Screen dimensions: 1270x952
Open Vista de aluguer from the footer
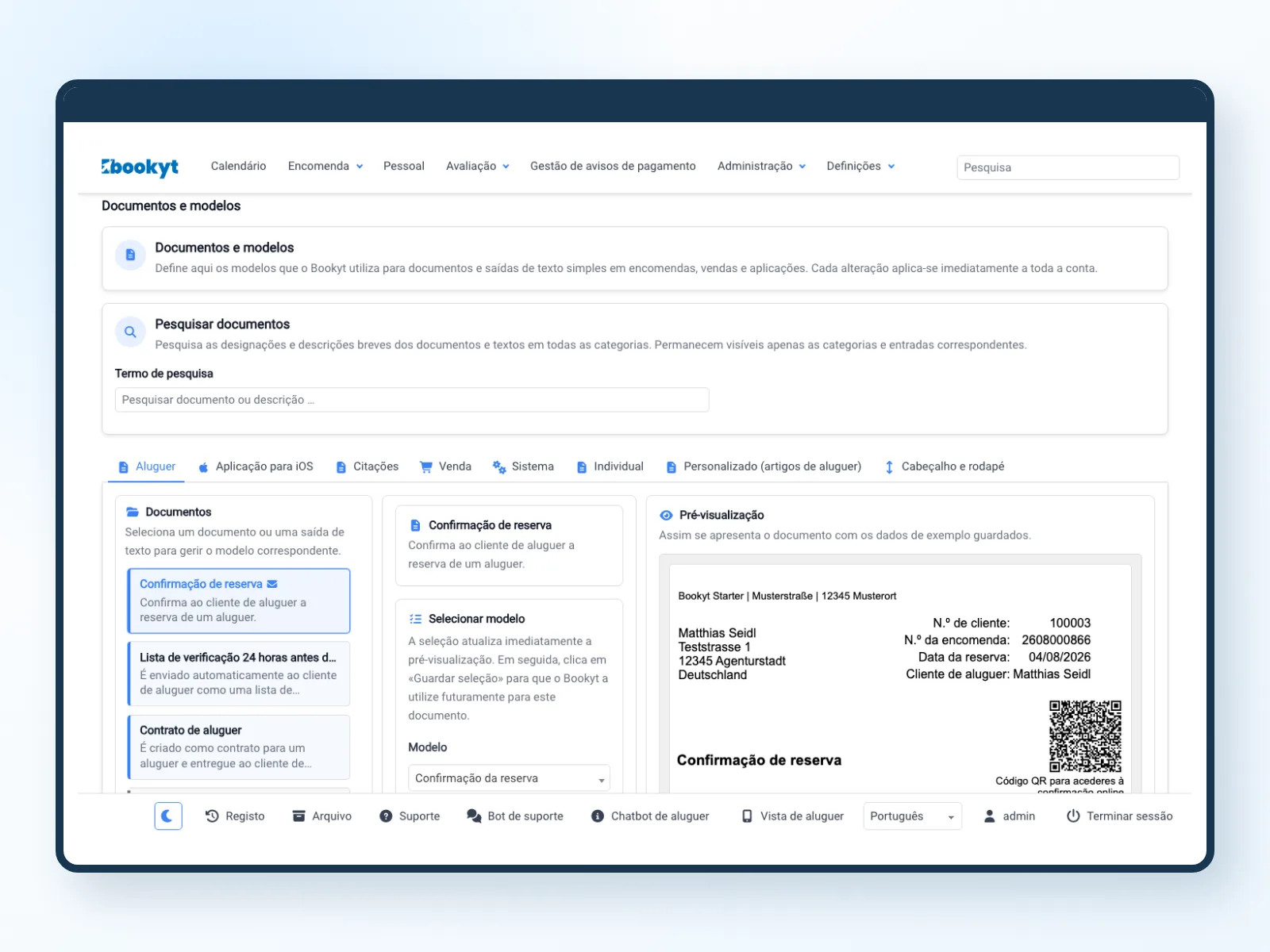(x=792, y=816)
